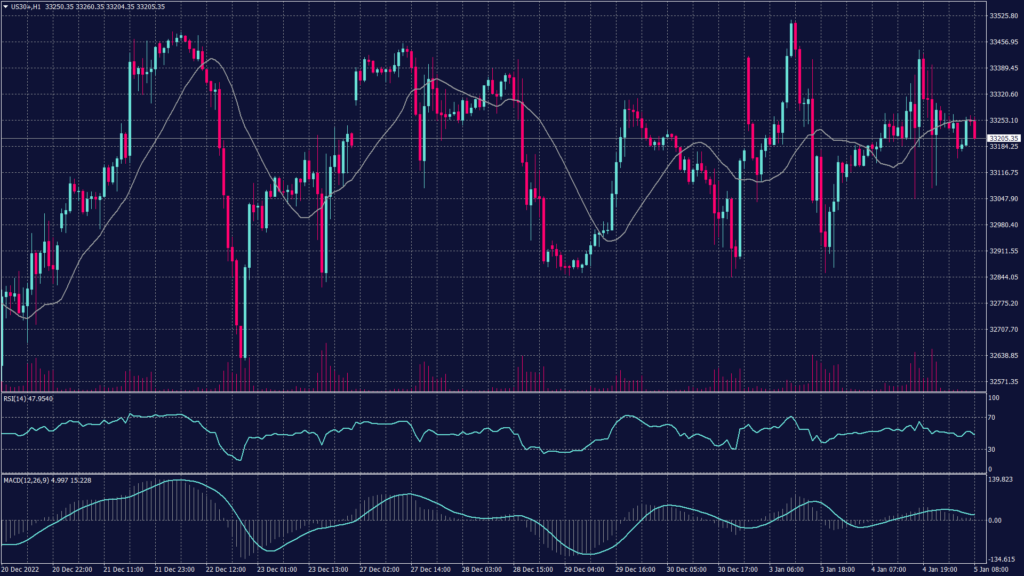1024x576 pixels.
Task: Select the US30+,H1 symbol title
Action: click(x=25, y=6)
